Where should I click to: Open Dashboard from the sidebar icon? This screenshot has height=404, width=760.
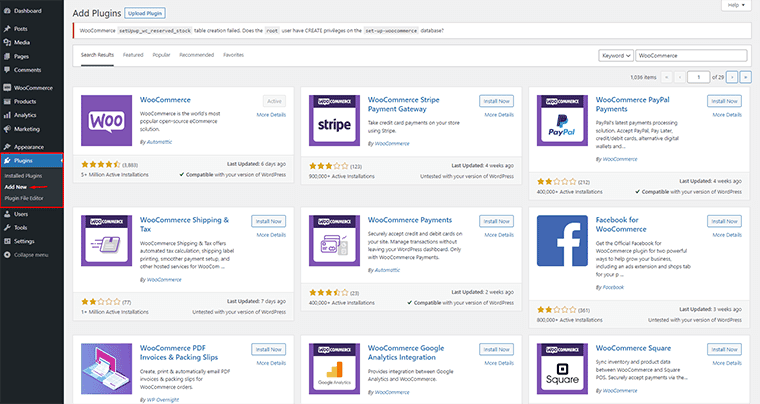[7, 11]
